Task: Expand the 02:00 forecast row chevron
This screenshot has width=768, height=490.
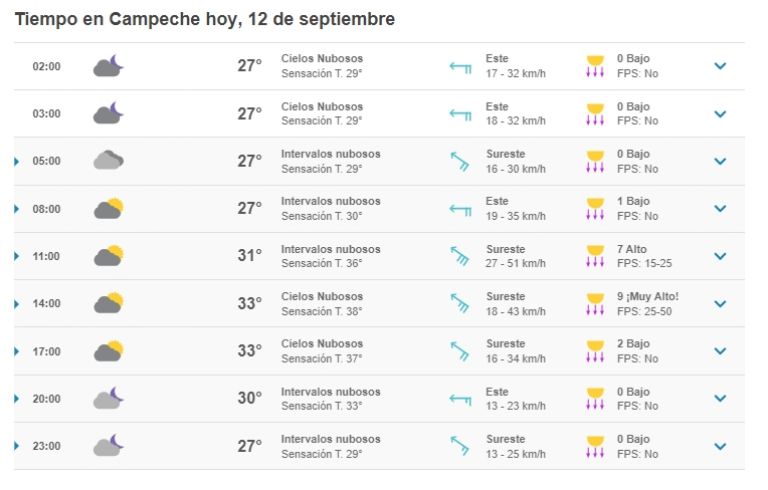Action: tap(720, 66)
